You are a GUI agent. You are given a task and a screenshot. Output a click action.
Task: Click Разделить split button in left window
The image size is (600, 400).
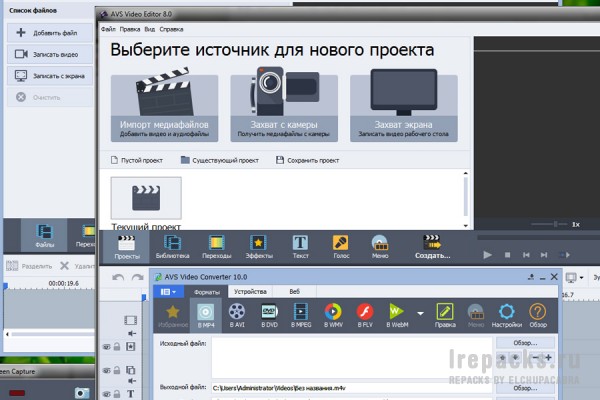pos(29,266)
